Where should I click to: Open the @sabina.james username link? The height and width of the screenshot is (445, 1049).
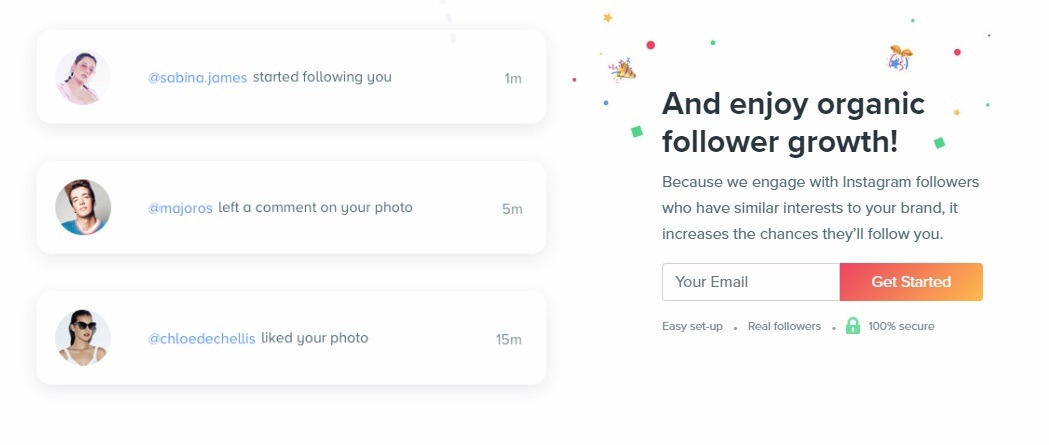pos(198,78)
